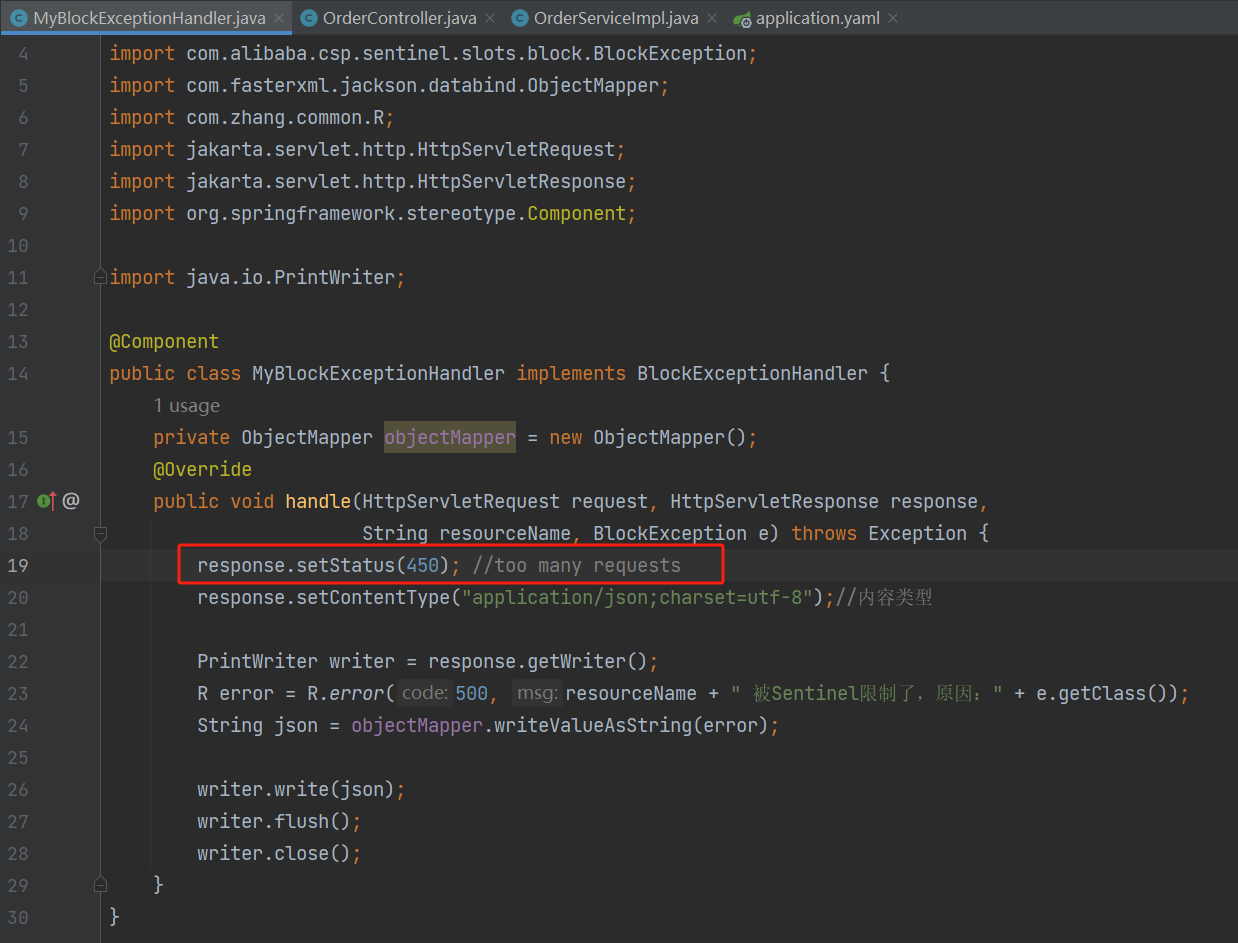
Task: Click the @Component annotation on line 13
Action: tap(164, 341)
